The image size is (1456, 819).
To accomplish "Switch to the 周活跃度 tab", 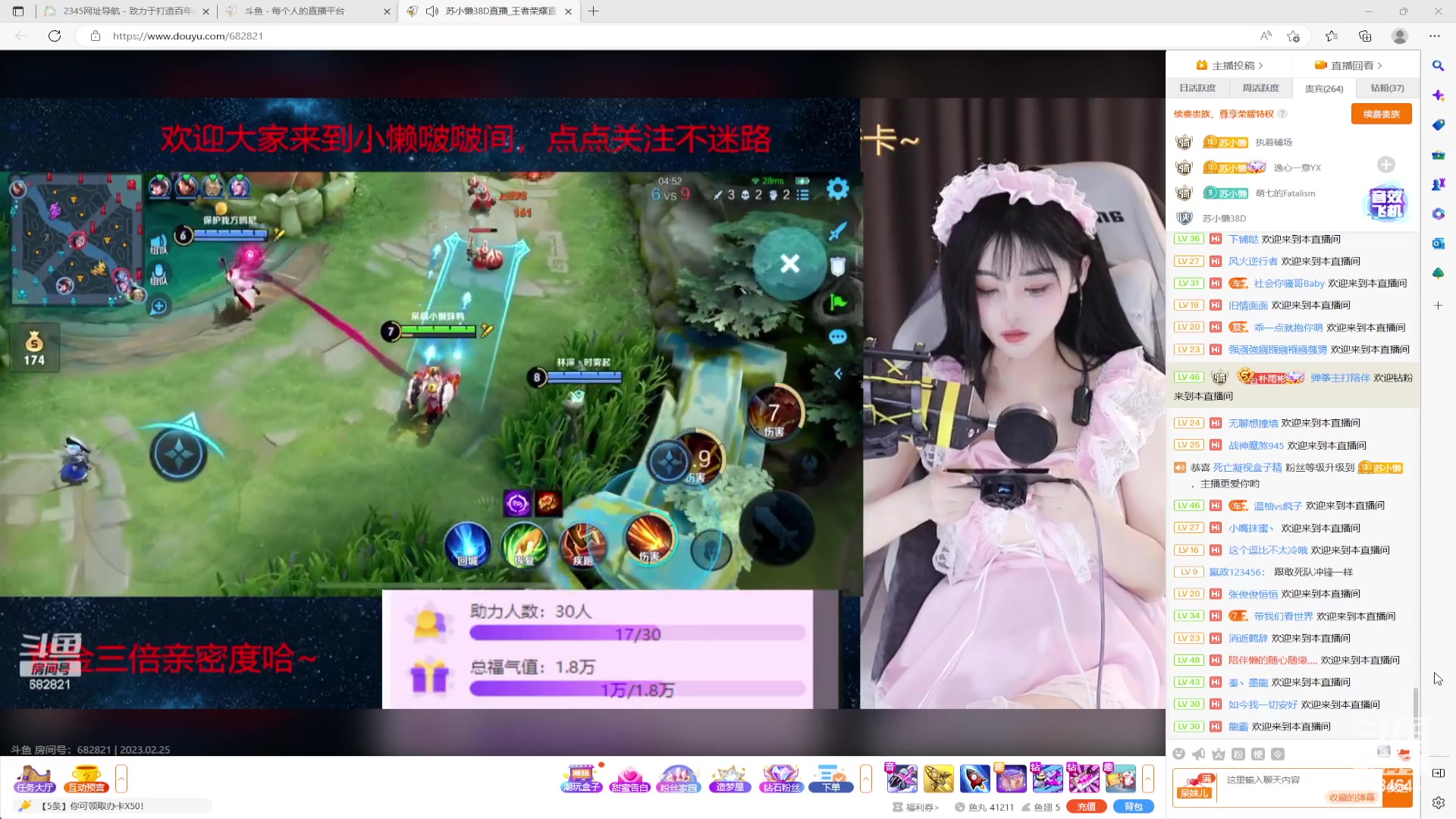I will coord(1260,88).
